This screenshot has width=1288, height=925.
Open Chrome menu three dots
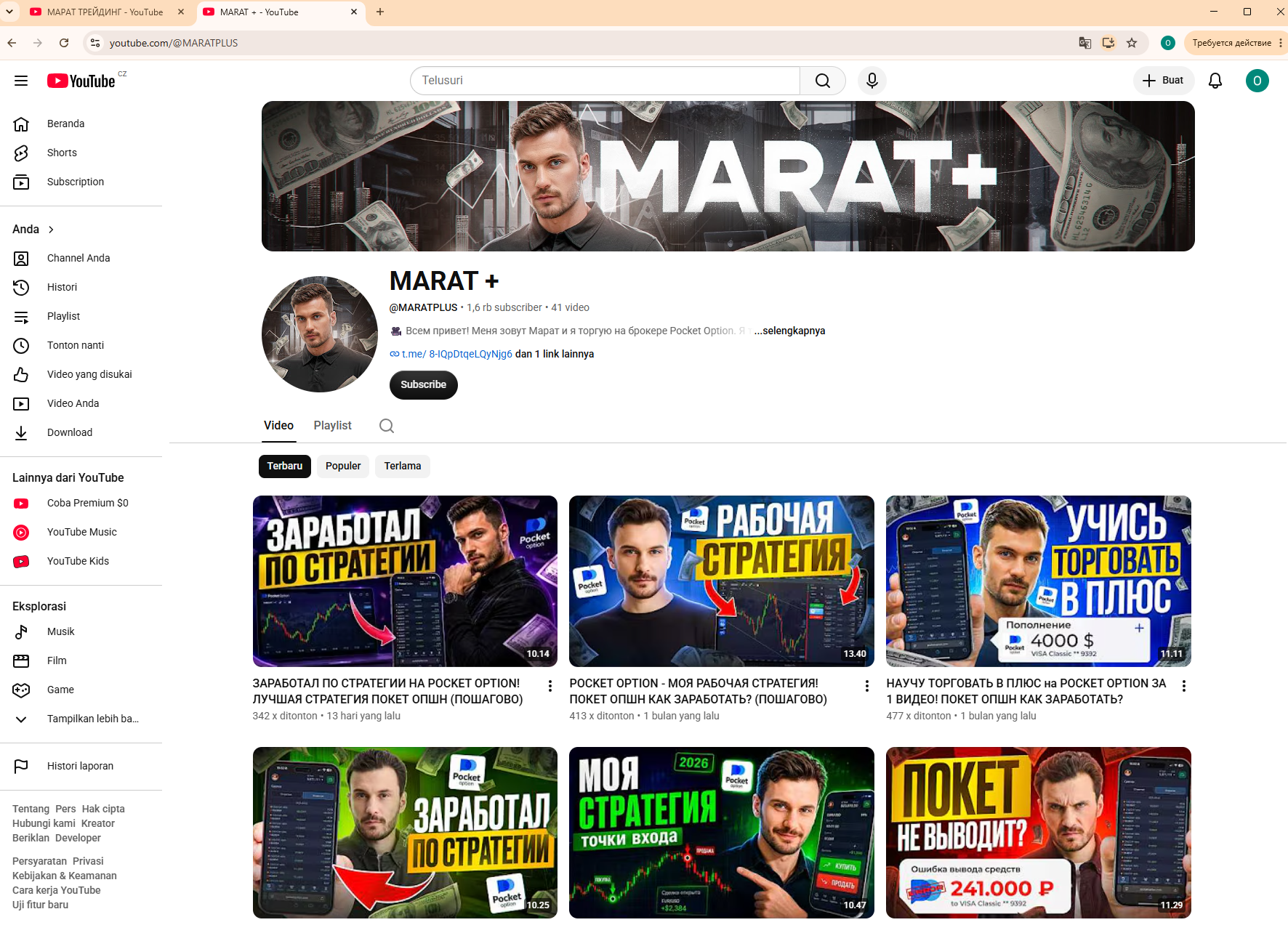click(x=1281, y=43)
